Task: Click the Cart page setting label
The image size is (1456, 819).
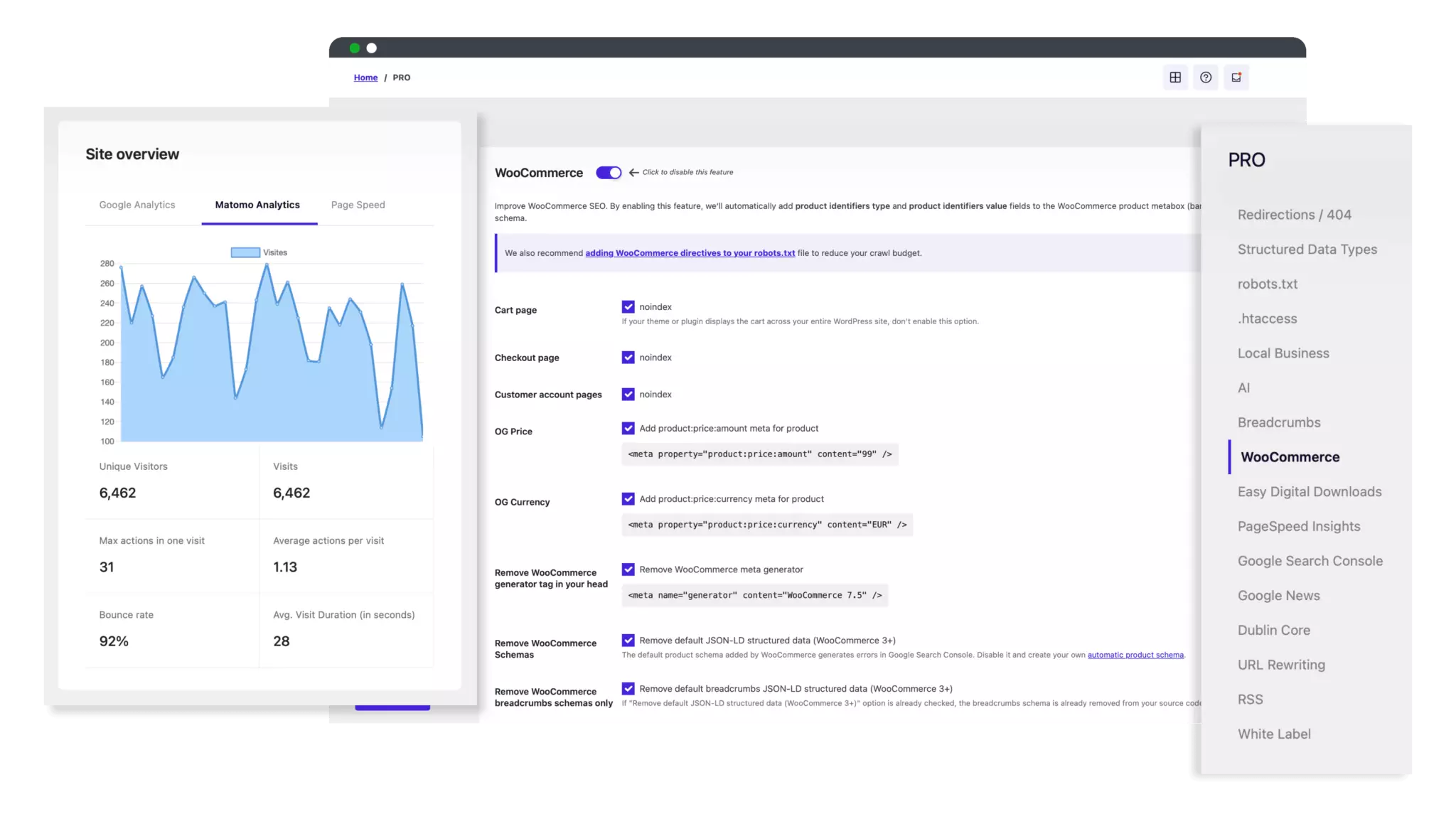Action: tap(515, 310)
